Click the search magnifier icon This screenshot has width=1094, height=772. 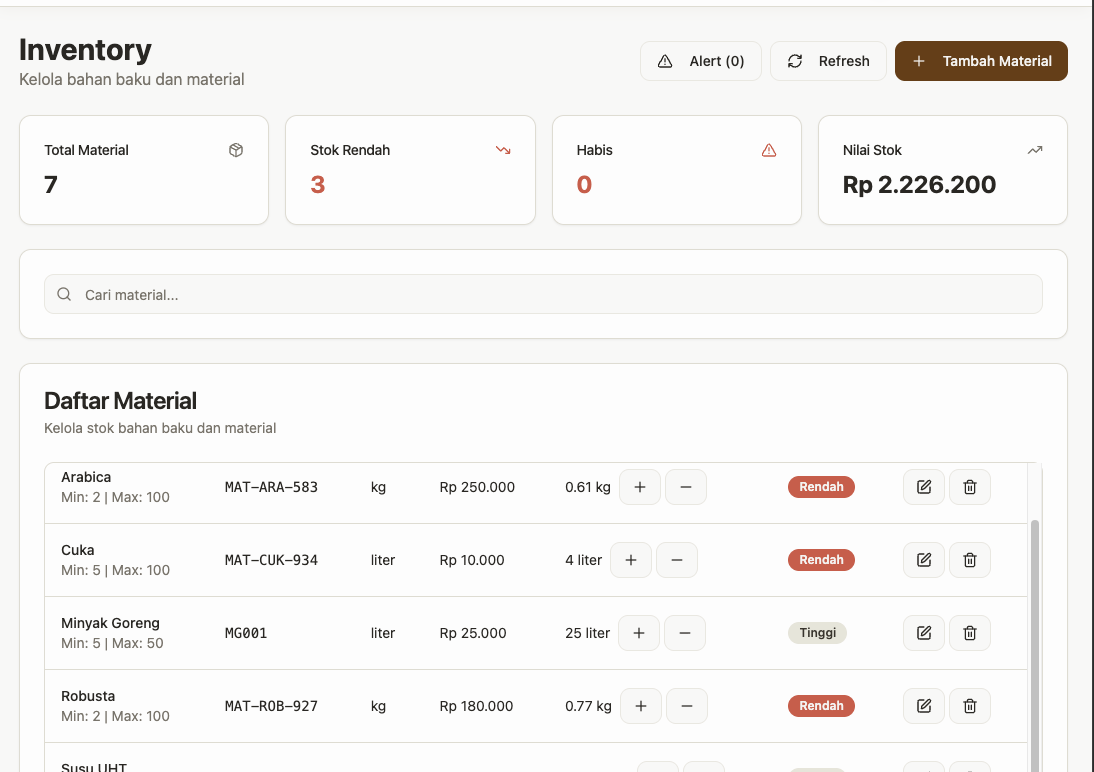click(x=64, y=295)
